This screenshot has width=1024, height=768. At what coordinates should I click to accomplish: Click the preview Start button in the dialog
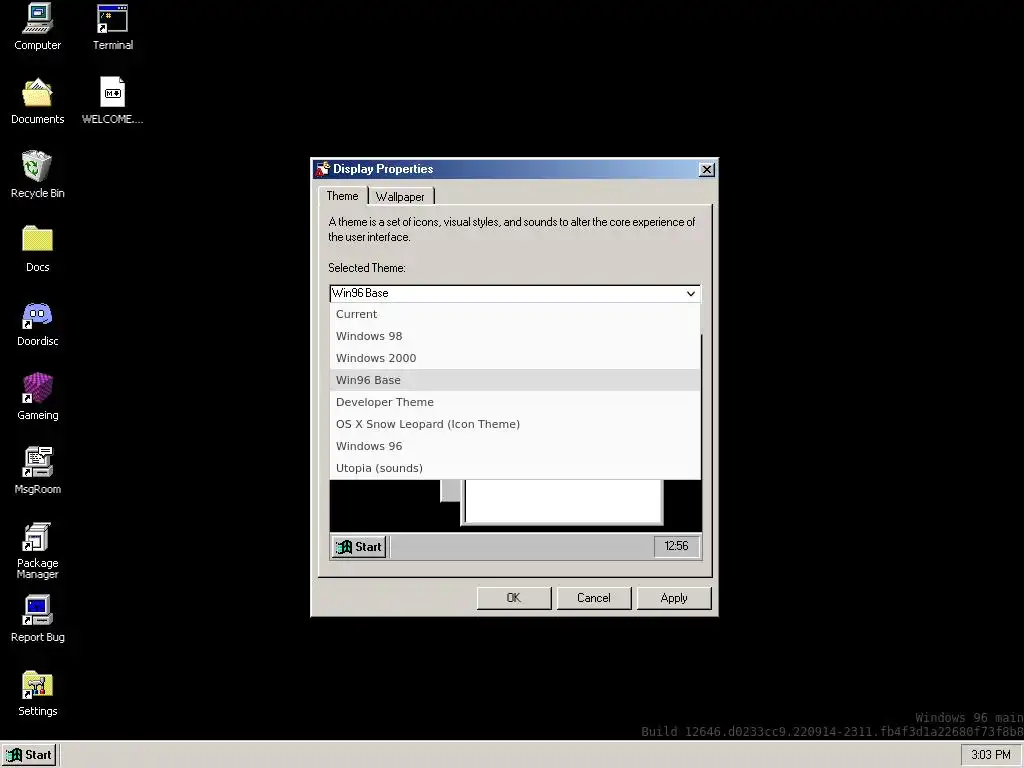(359, 547)
